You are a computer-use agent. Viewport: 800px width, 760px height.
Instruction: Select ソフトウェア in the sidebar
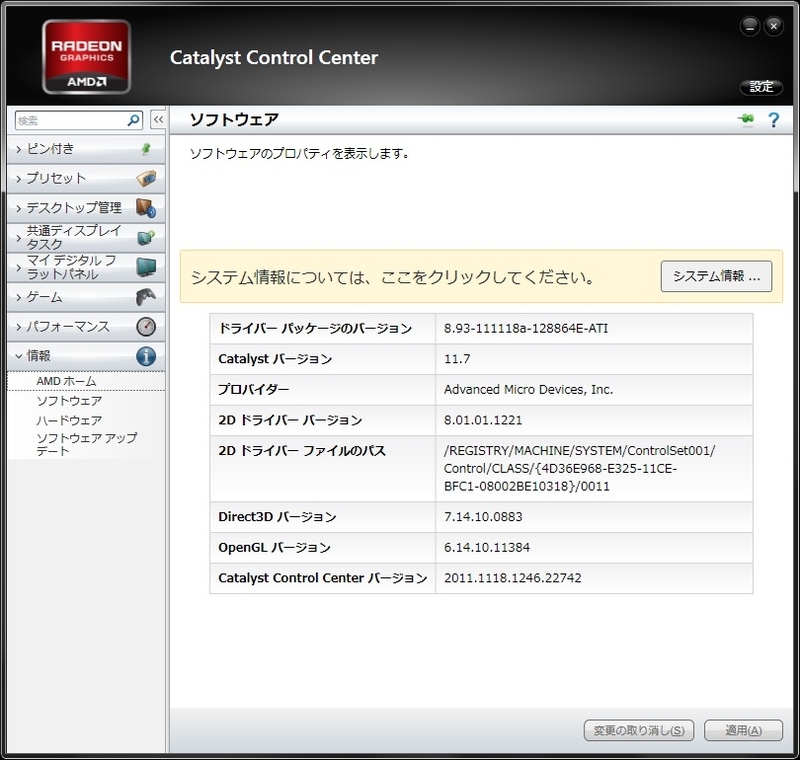(69, 401)
